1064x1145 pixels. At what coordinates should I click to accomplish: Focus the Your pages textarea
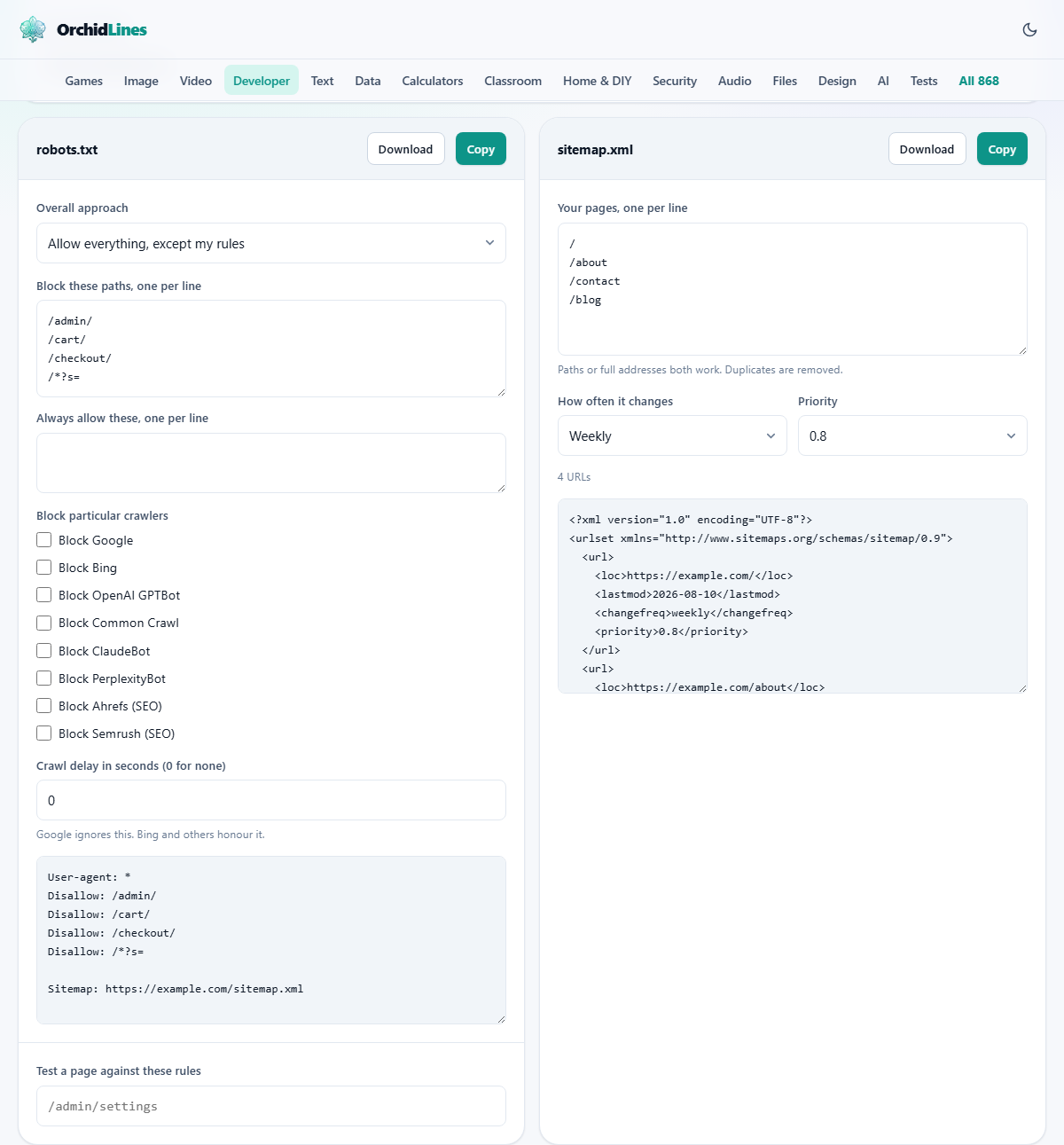point(793,289)
